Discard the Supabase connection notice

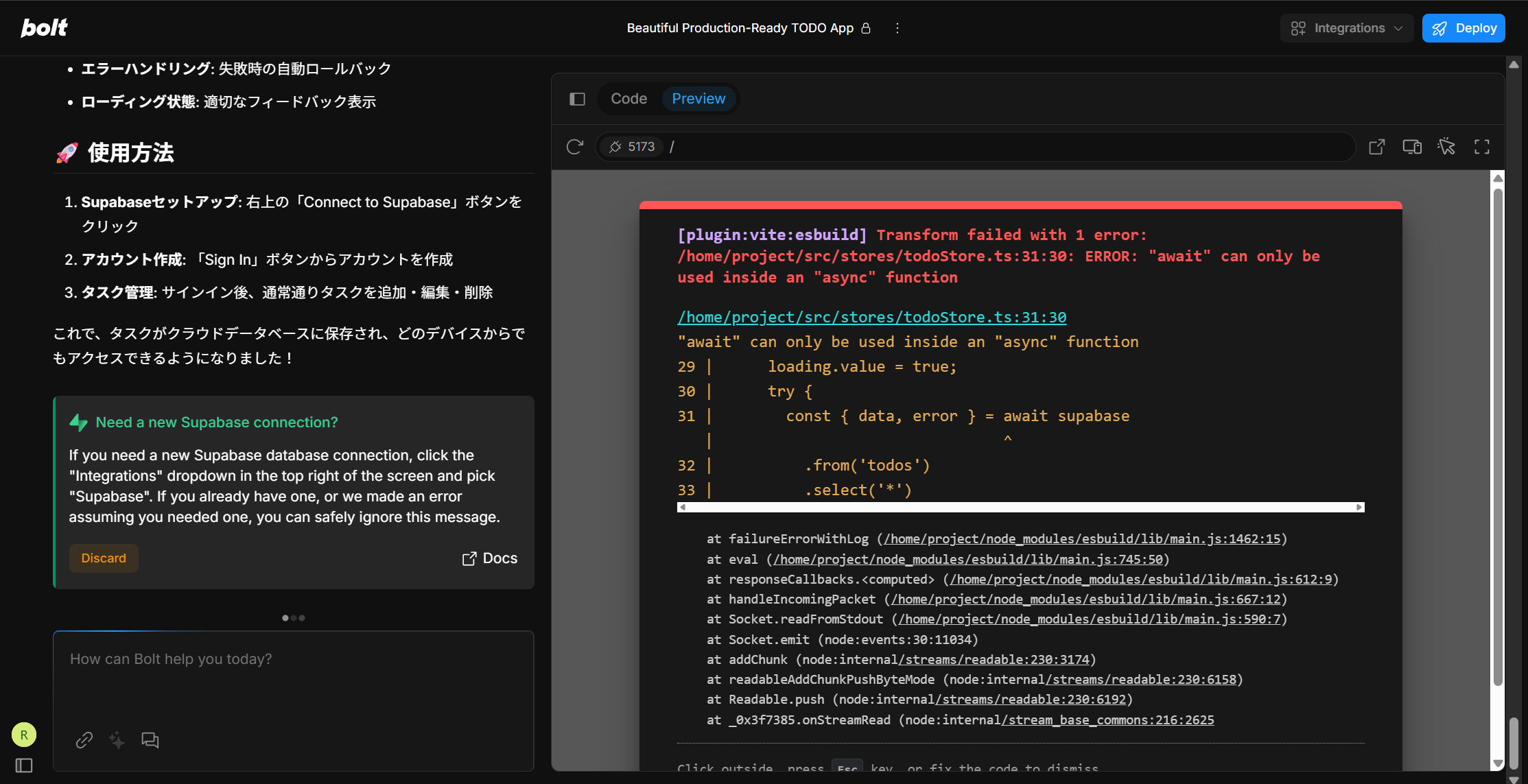coord(104,558)
